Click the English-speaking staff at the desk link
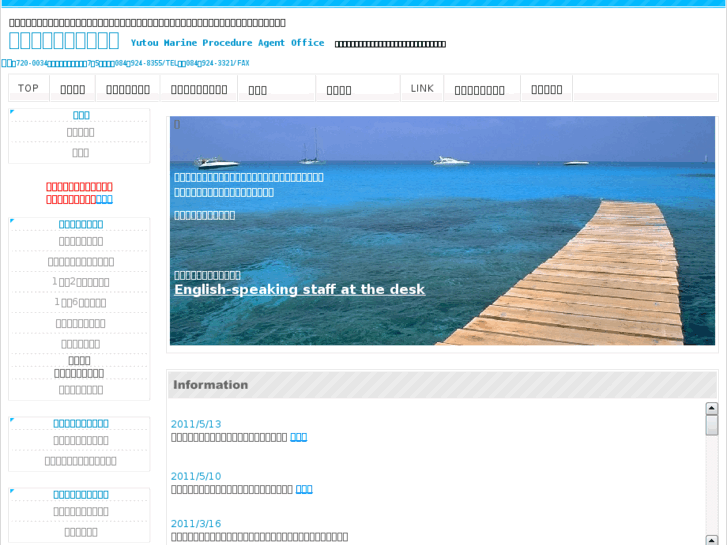 tap(300, 289)
